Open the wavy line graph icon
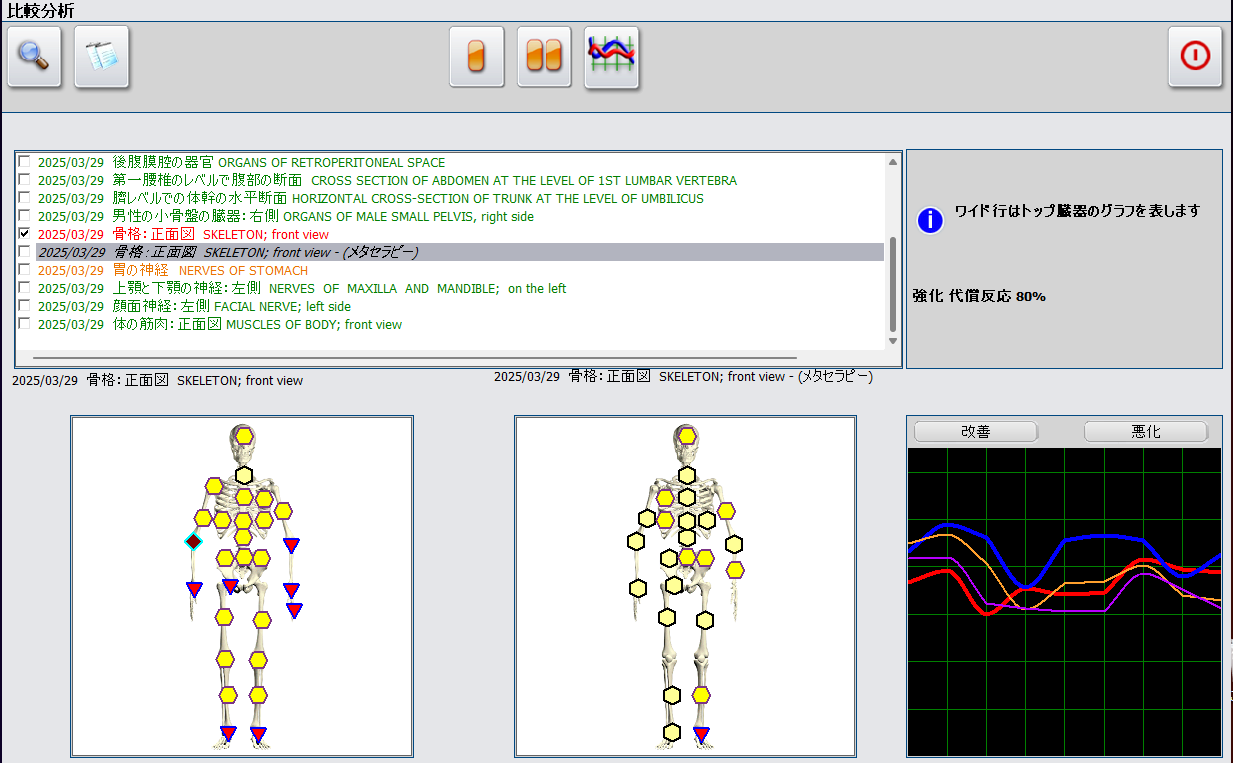1233x763 pixels. tap(611, 57)
